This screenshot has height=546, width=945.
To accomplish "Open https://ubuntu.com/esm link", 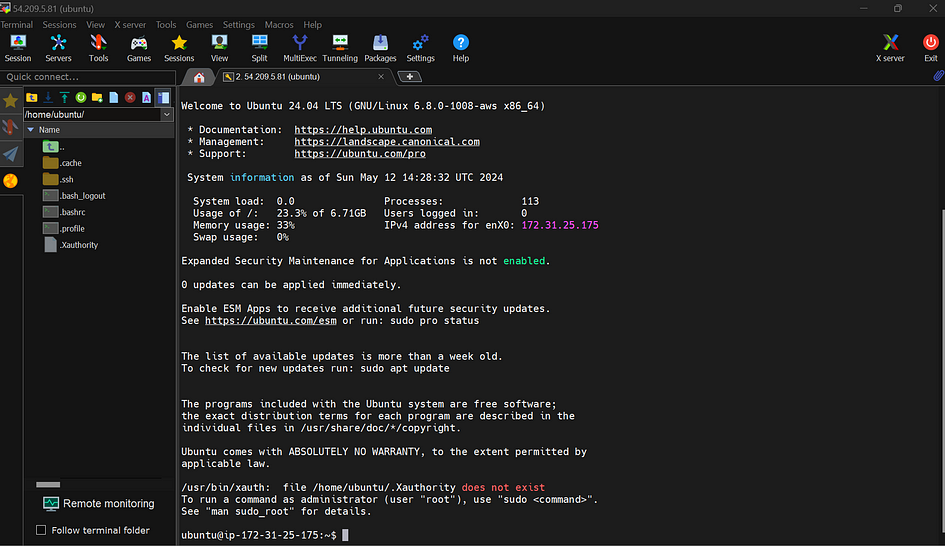I will click(271, 321).
